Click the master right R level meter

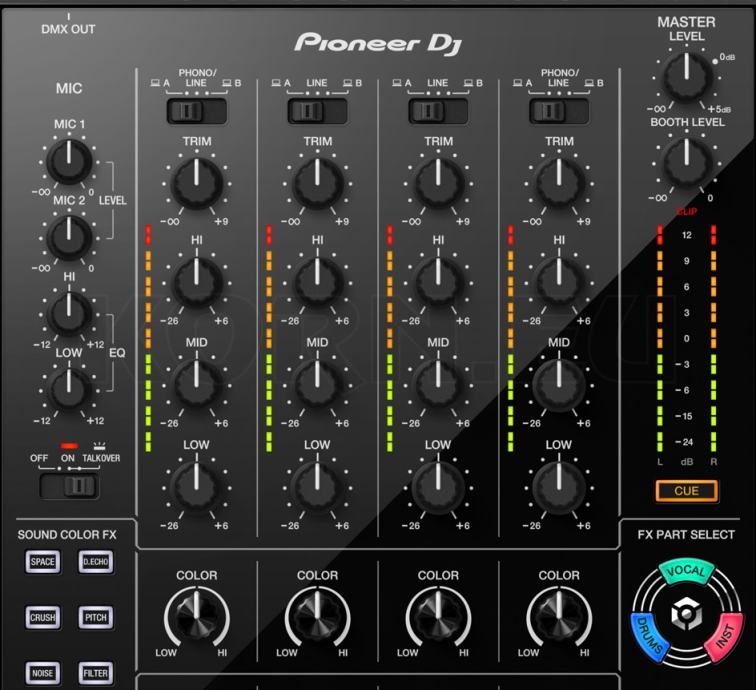[x=714, y=338]
